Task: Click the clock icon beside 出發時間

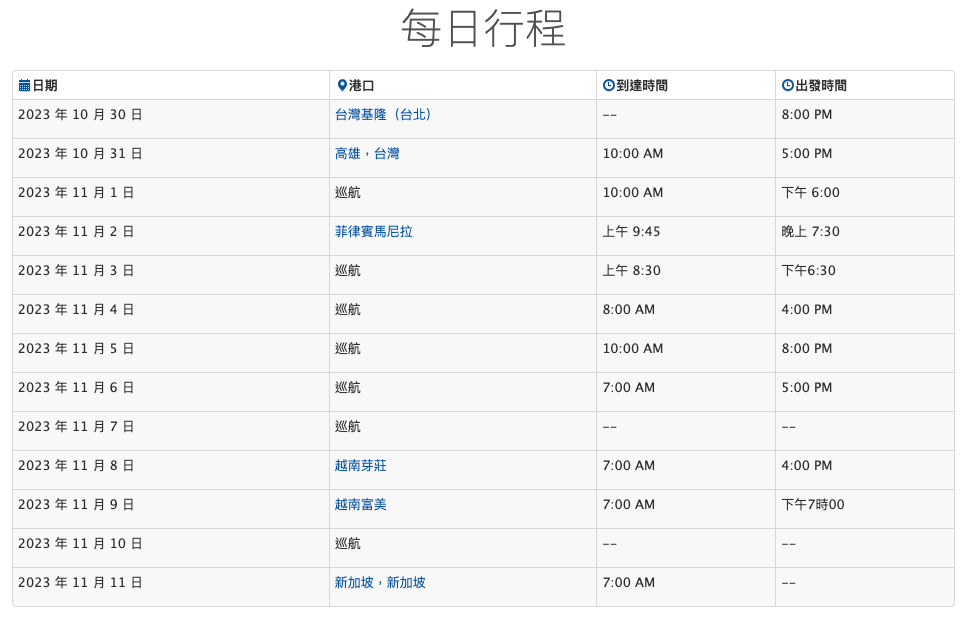Action: point(787,86)
